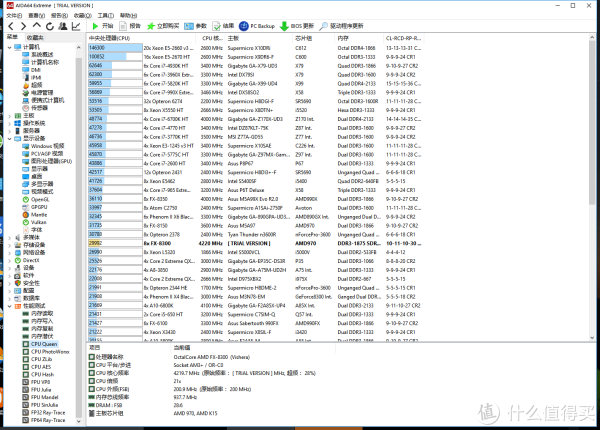
Task: Open the line graph toolbar icon
Action: coord(76,26)
